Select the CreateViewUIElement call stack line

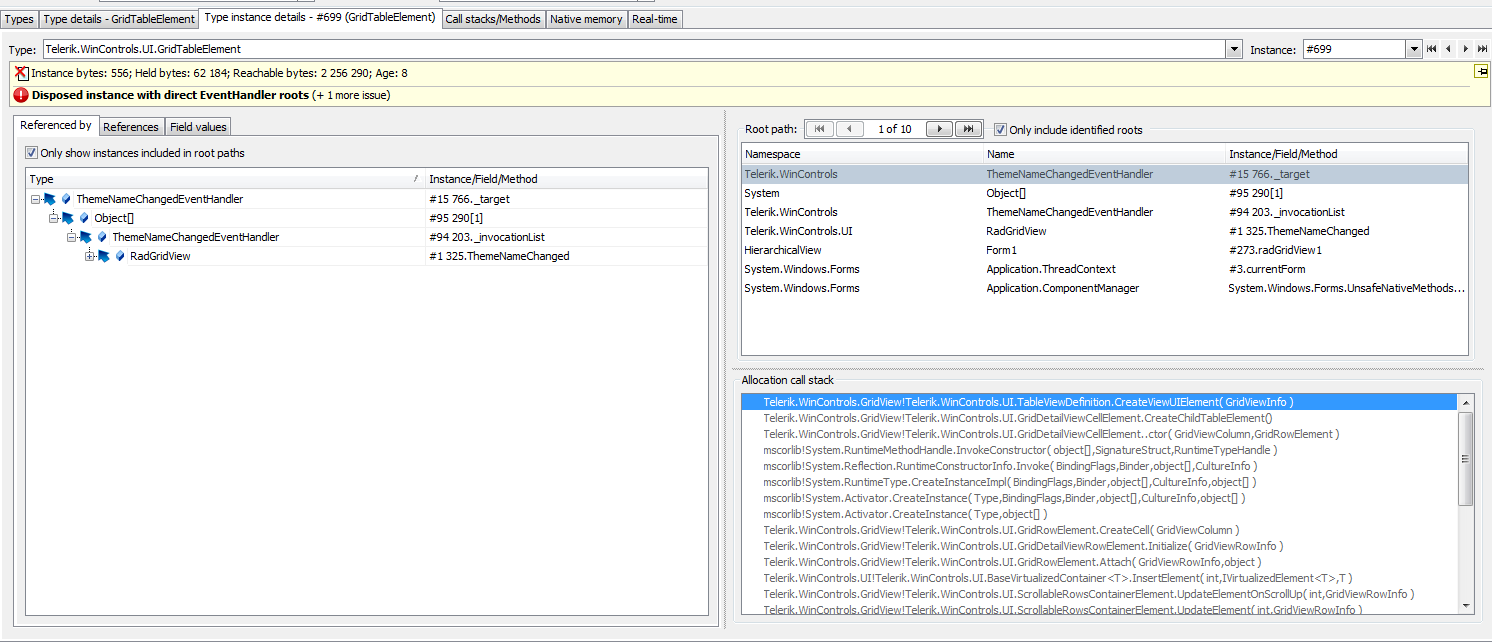pyautogui.click(x=1100, y=402)
